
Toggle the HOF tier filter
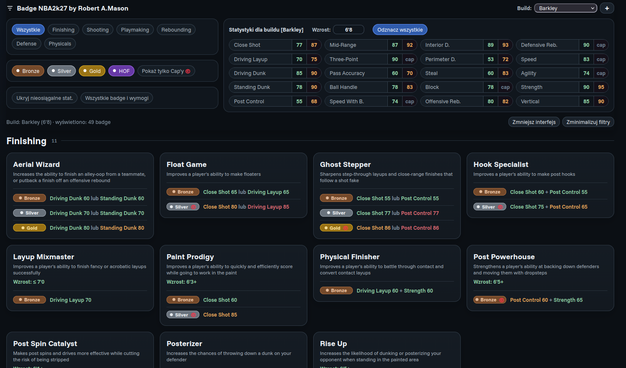[x=121, y=71]
